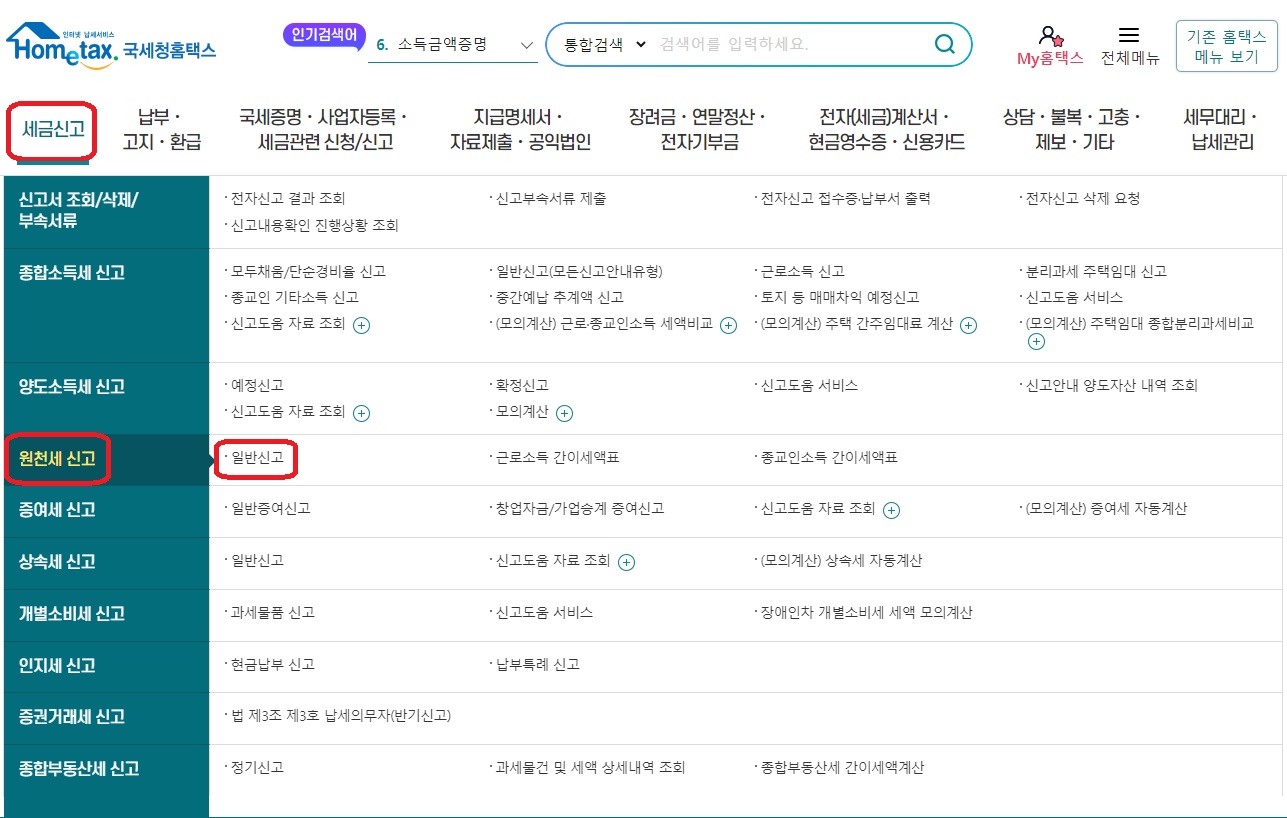The height and width of the screenshot is (818, 1287).
Task: Expand plus icon beside 주택 간주임대료 계산
Action: tap(968, 325)
